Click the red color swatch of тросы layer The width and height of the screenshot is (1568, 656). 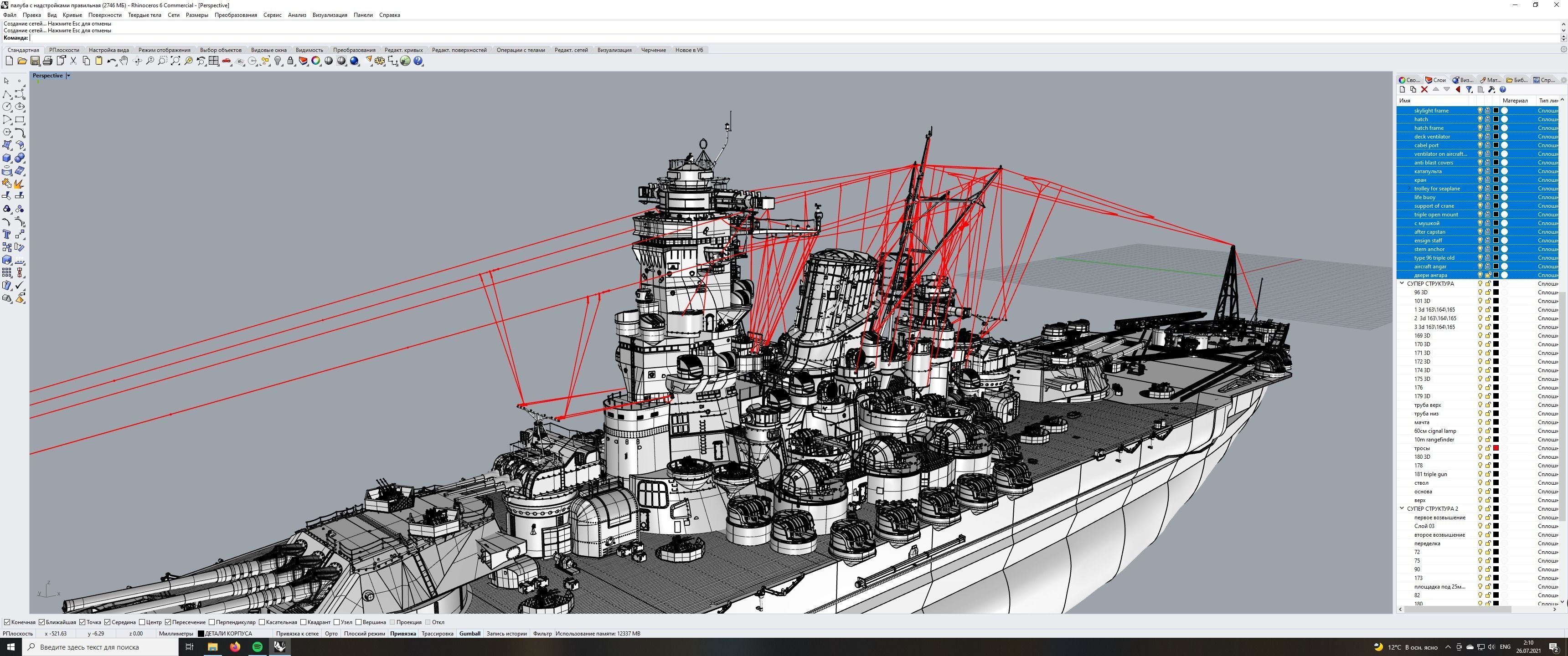point(1496,448)
